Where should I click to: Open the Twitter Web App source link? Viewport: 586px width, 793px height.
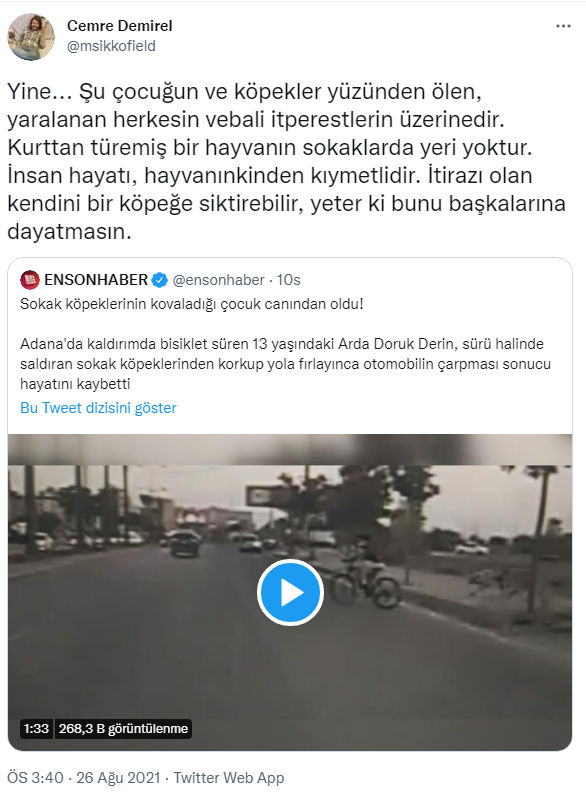point(229,777)
